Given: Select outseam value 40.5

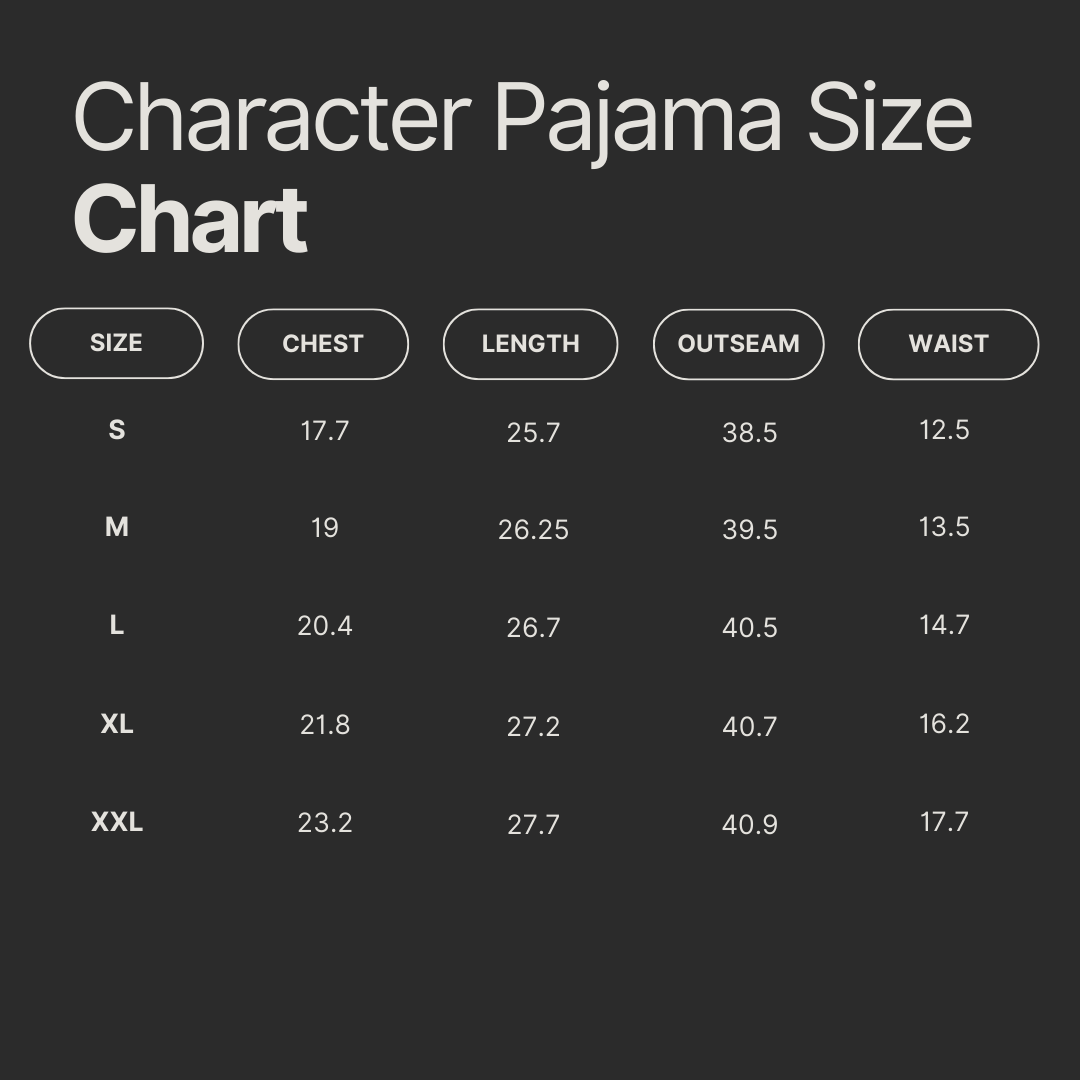Looking at the screenshot, I should pyautogui.click(x=749, y=628).
